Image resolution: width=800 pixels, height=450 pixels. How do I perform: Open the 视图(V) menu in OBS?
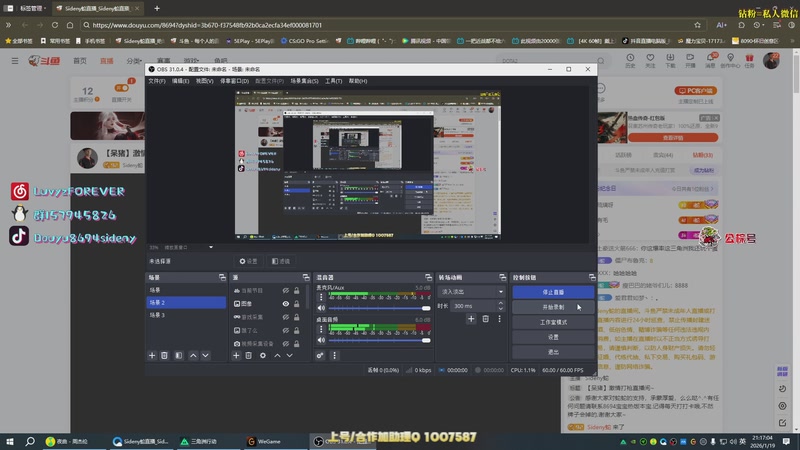[205, 81]
